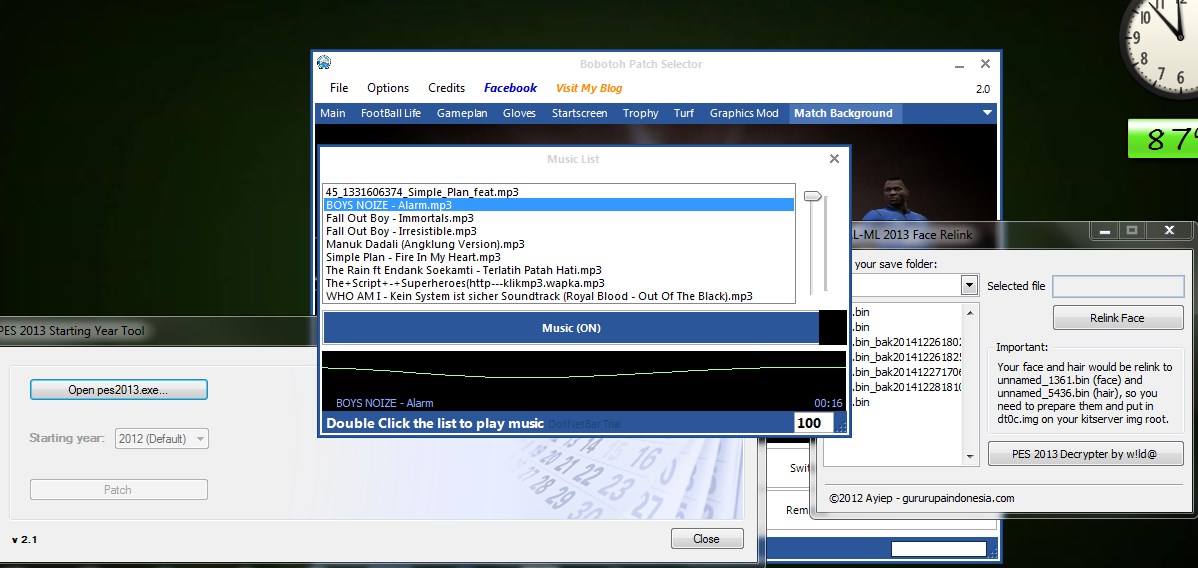Select 45_1331606374_Simple_Plan_feat.mp3 in the list
The image size is (1198, 568).
click(x=559, y=192)
